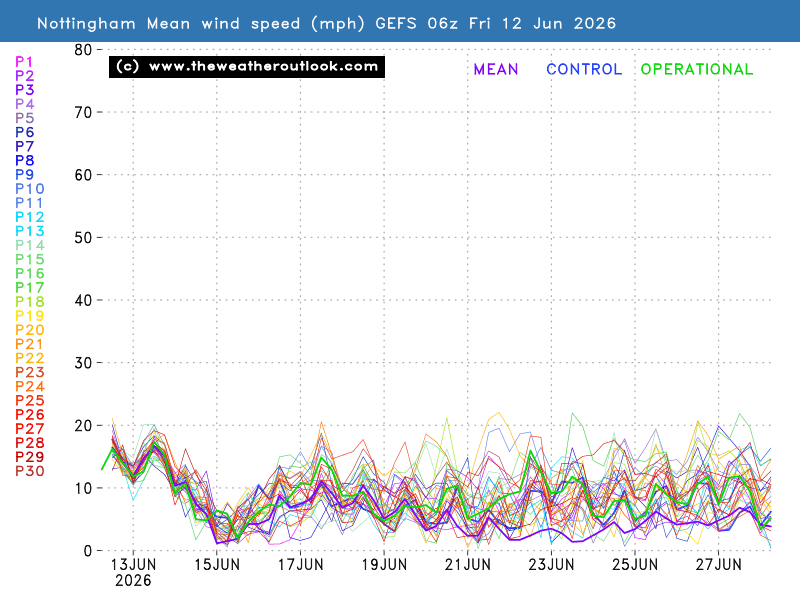This screenshot has height=600, width=800.
Task: Click the P4 legend label
Action: [24, 104]
